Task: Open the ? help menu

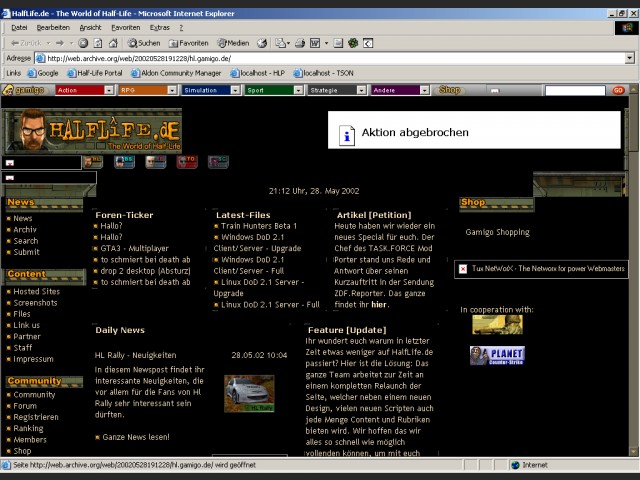Action: (181, 28)
